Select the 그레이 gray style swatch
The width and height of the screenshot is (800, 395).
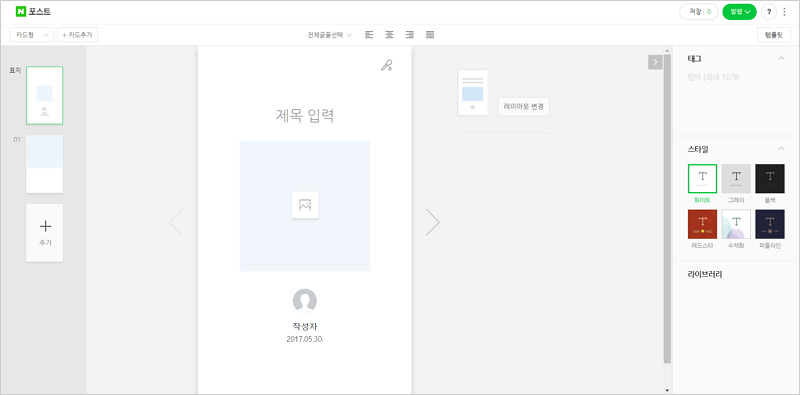point(736,179)
